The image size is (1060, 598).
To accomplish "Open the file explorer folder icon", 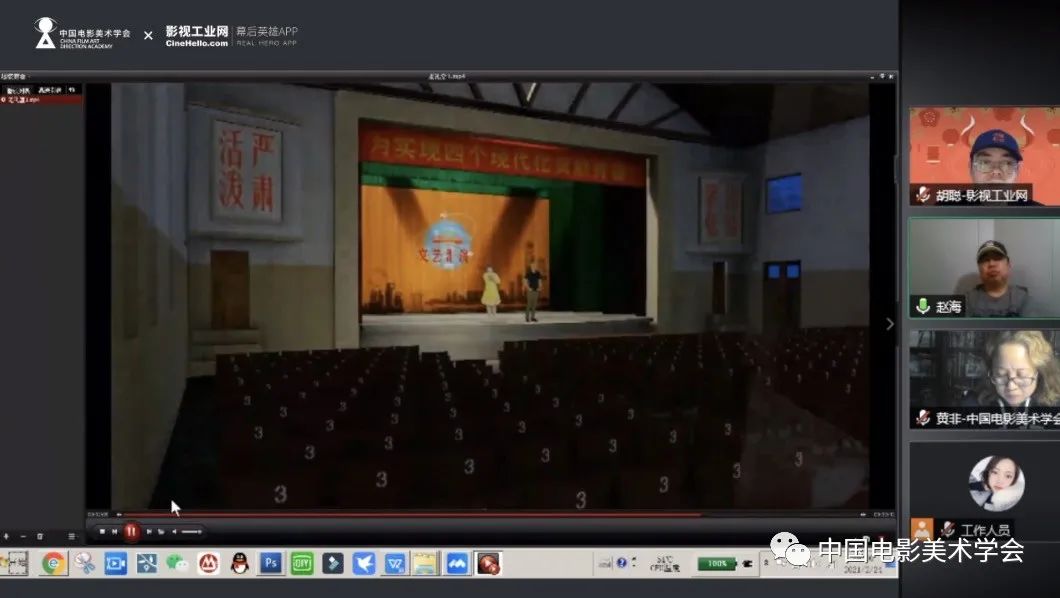I will point(425,563).
